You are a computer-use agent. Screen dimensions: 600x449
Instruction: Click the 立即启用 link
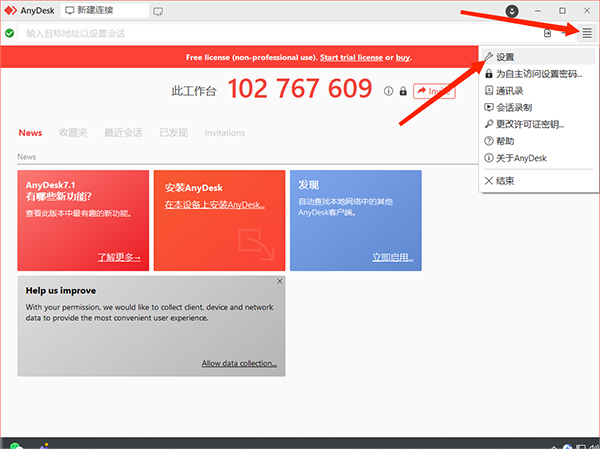[393, 257]
